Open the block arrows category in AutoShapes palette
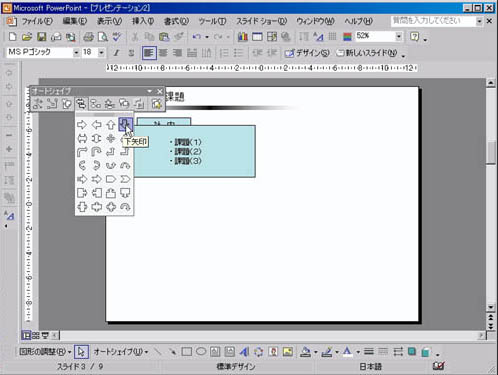Viewport: 498px width, 375px height. click(81, 104)
